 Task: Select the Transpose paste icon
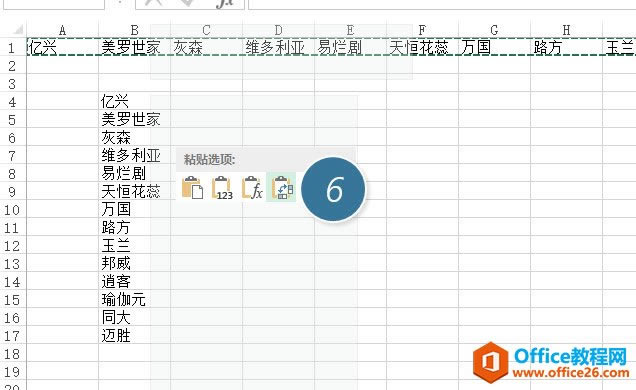point(281,187)
